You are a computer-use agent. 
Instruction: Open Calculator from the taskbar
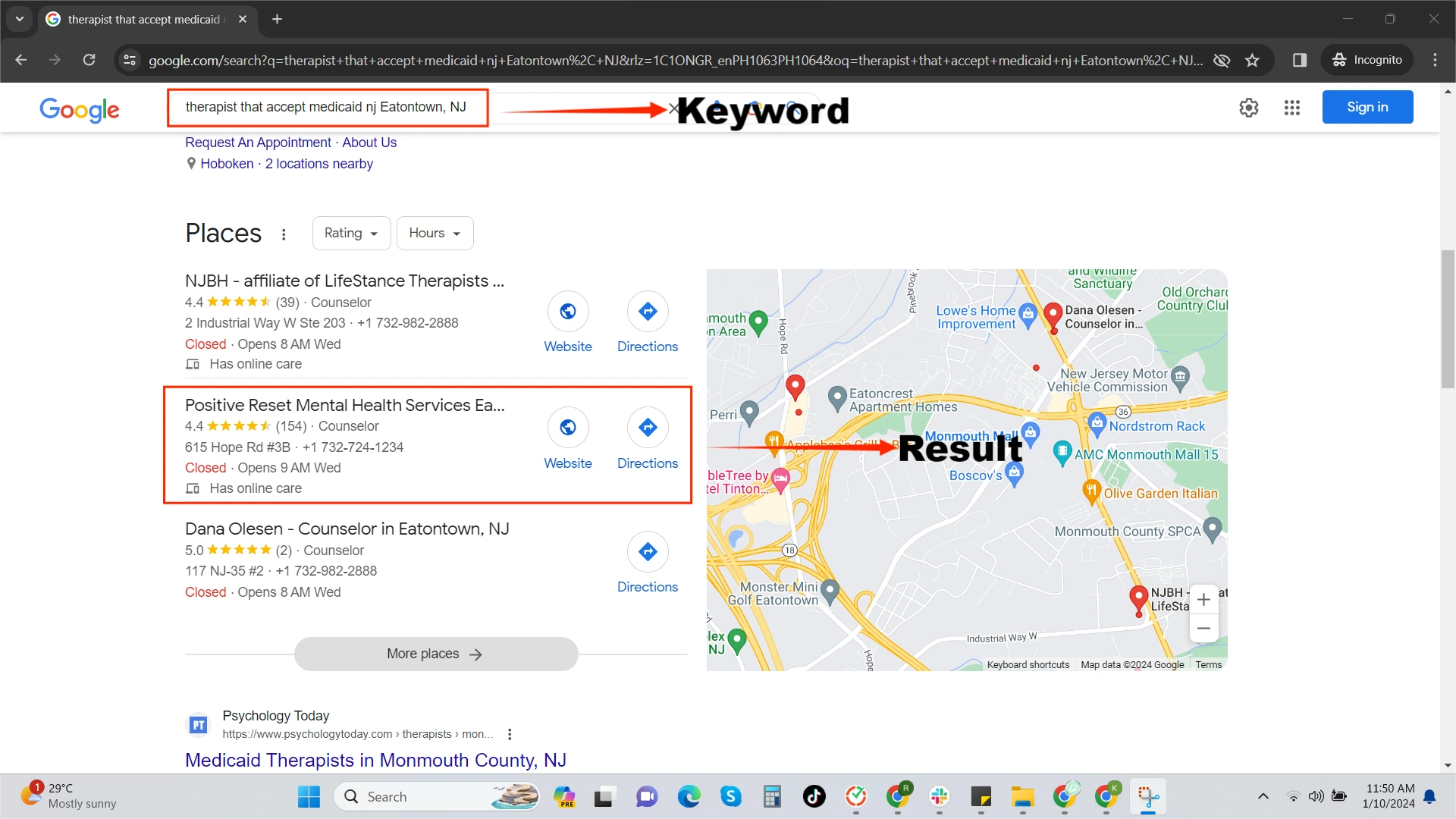point(772,796)
